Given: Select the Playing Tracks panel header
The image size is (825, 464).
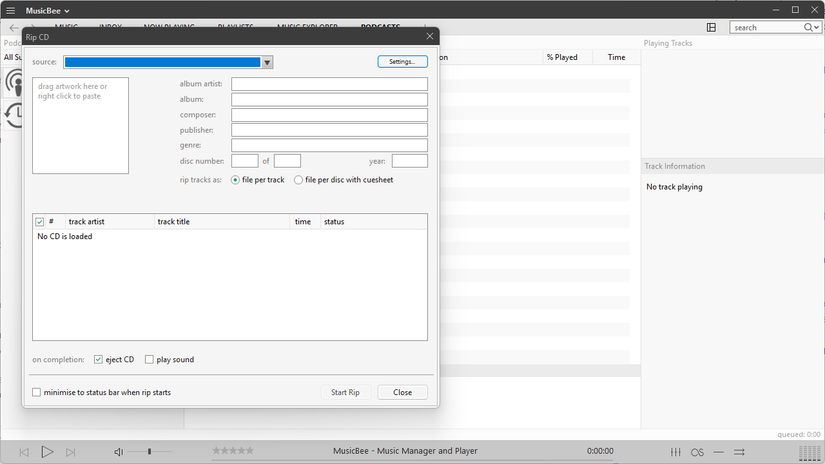Looking at the screenshot, I should (x=668, y=43).
